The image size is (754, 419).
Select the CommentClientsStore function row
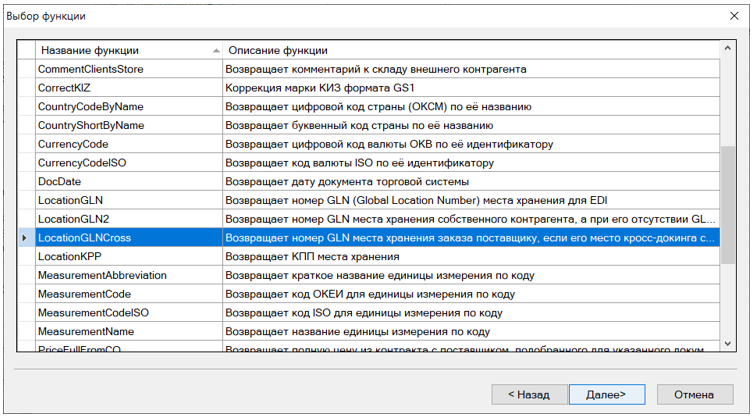coord(91,69)
